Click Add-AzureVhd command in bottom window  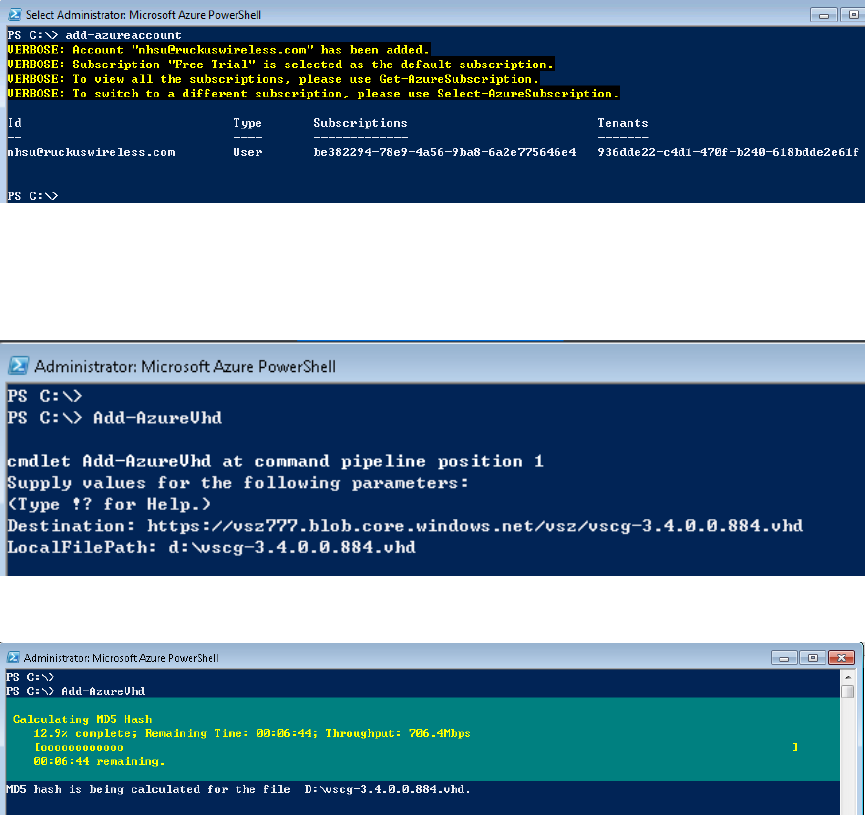[x=103, y=691]
